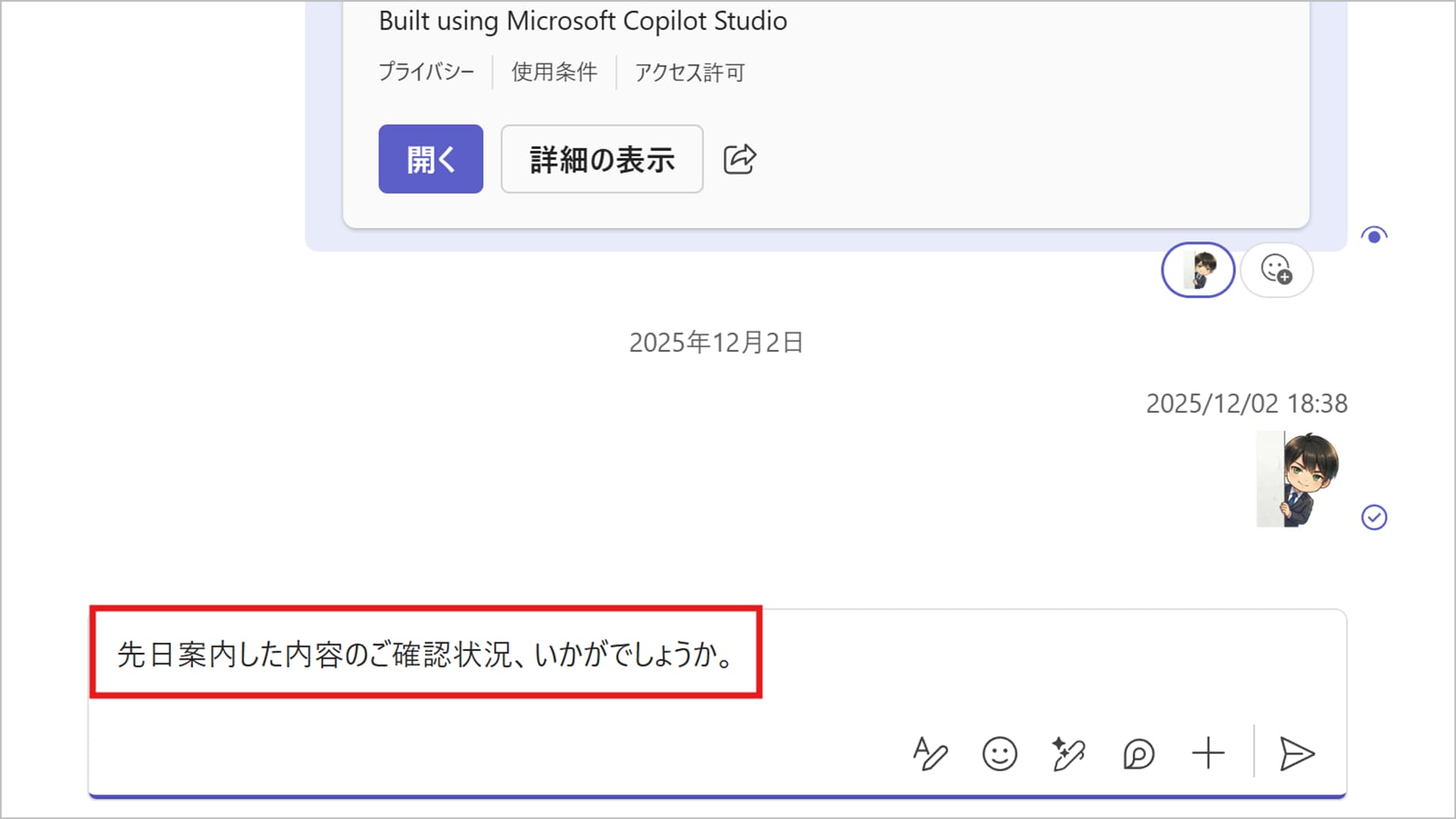Click the share arrow icon on card
Viewport: 1456px width, 819px height.
739,159
